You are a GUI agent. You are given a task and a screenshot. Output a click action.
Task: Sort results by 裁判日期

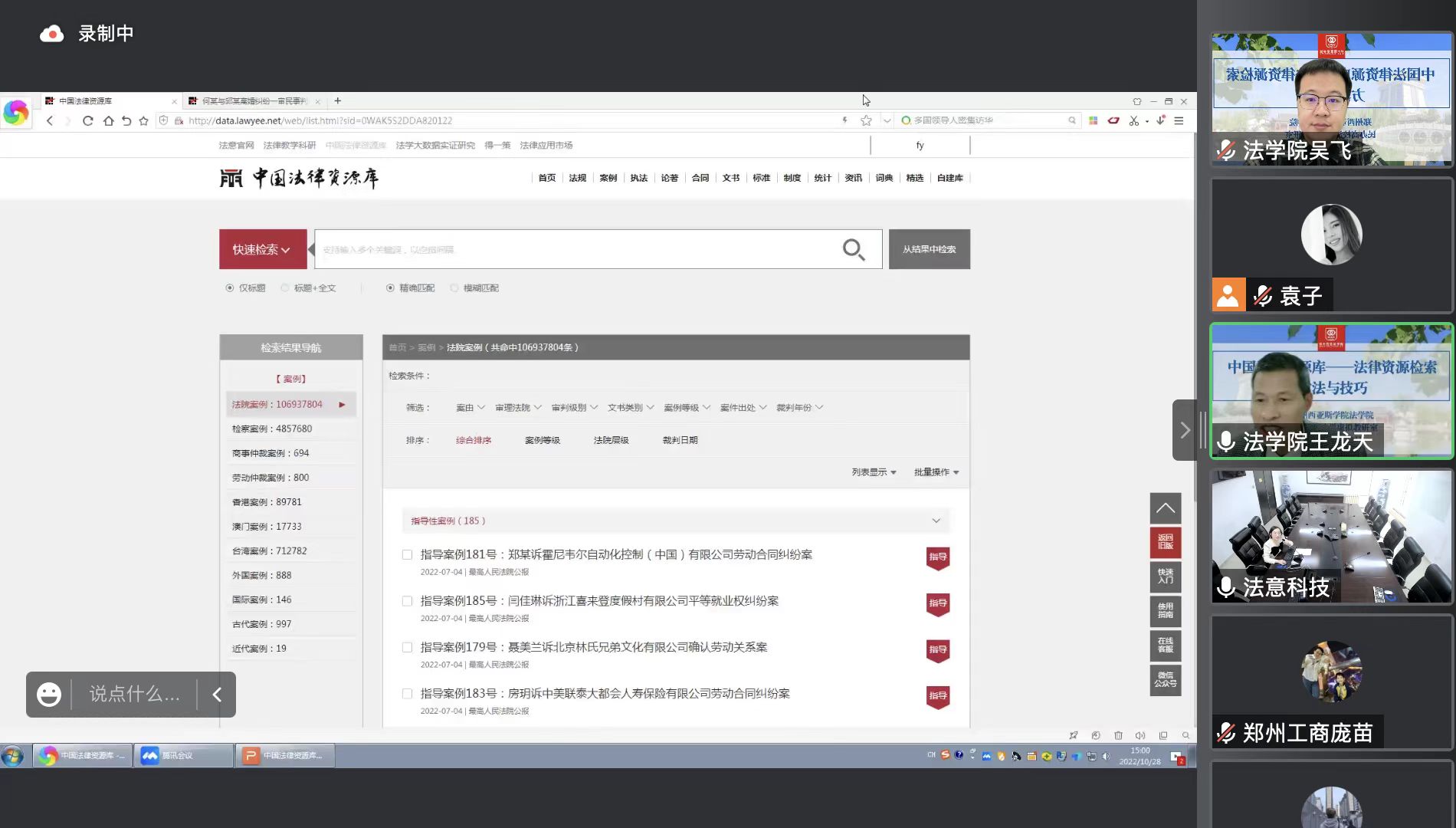[680, 440]
